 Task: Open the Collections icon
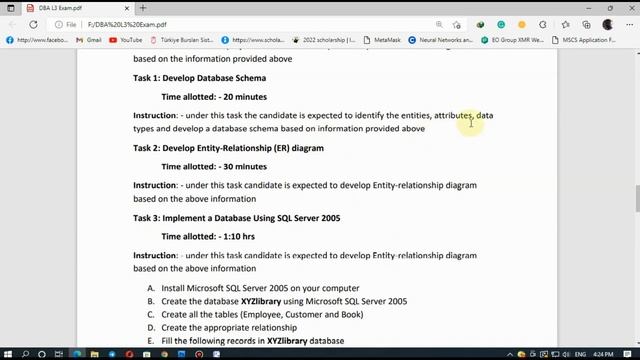587,24
